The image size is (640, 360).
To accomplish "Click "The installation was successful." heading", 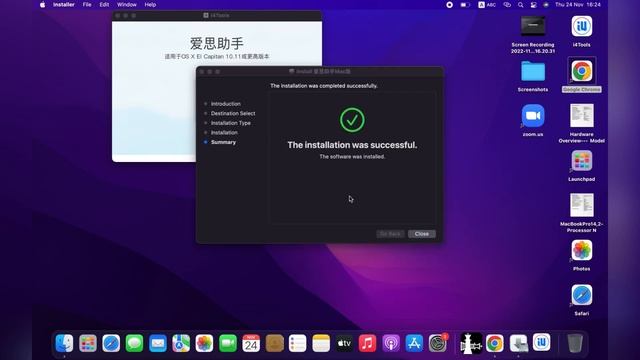I will [352, 145].
